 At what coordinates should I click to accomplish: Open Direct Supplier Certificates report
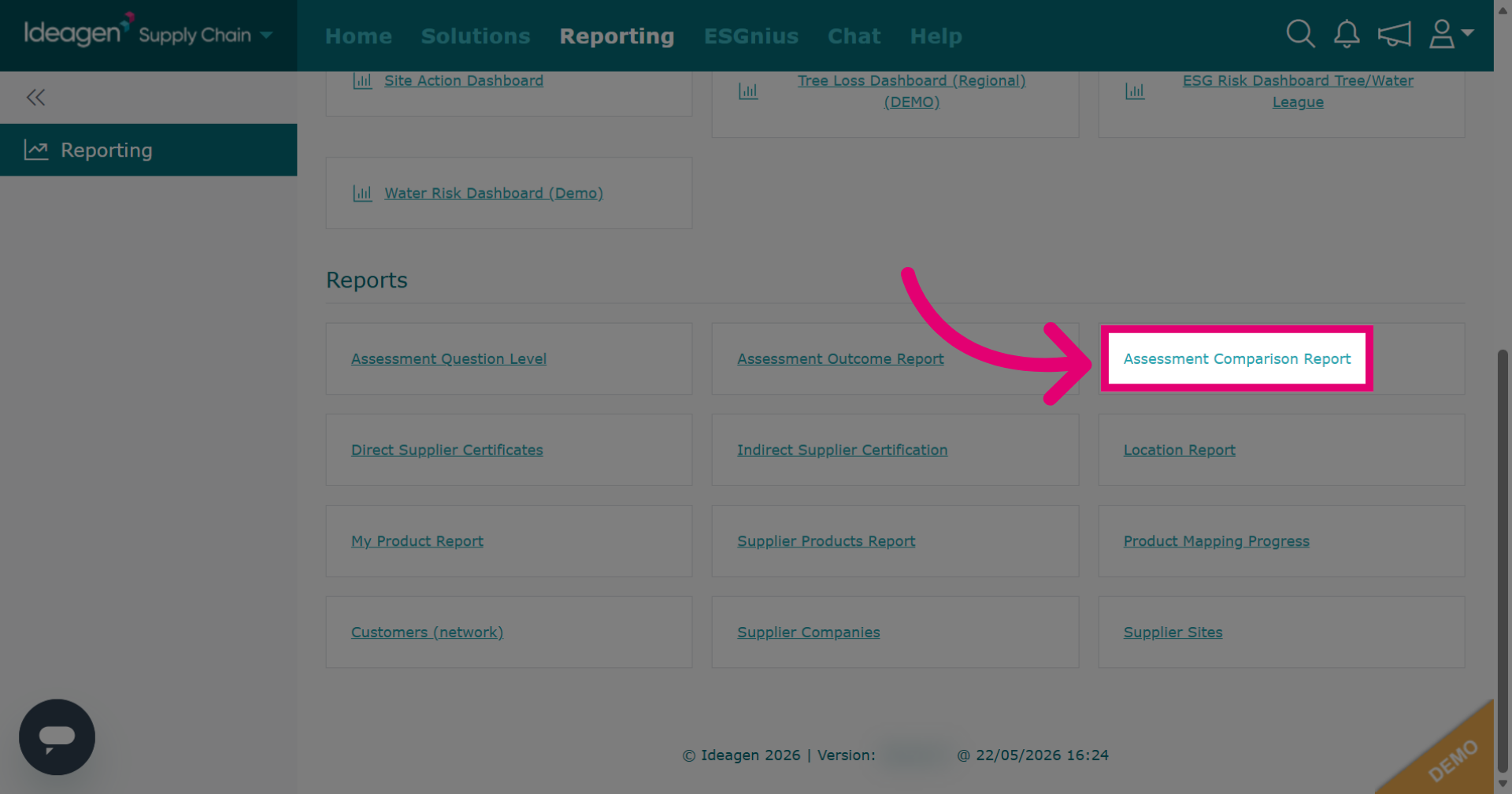click(447, 450)
